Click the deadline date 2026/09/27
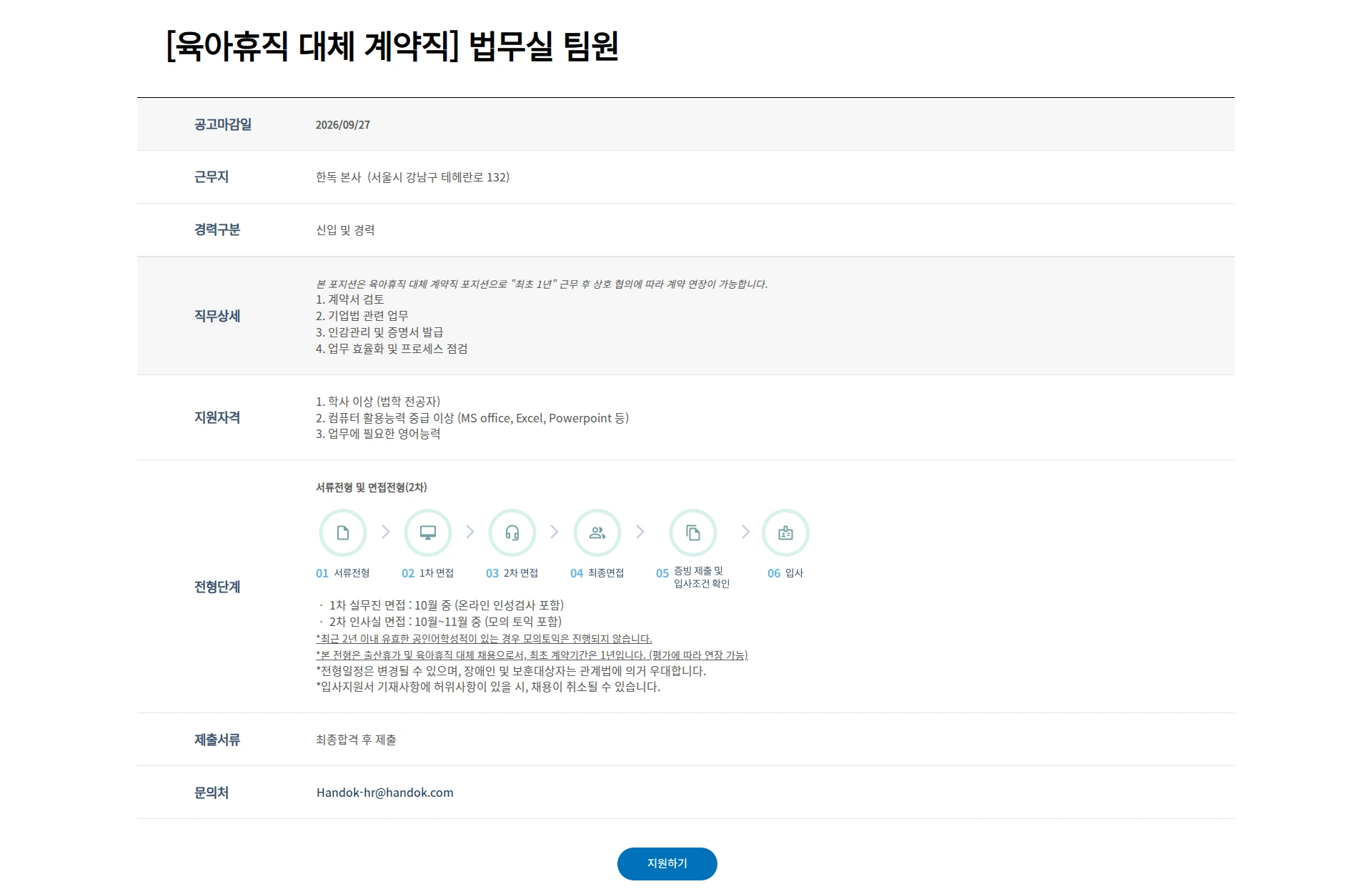Viewport: 1372px width, 894px height. click(343, 125)
